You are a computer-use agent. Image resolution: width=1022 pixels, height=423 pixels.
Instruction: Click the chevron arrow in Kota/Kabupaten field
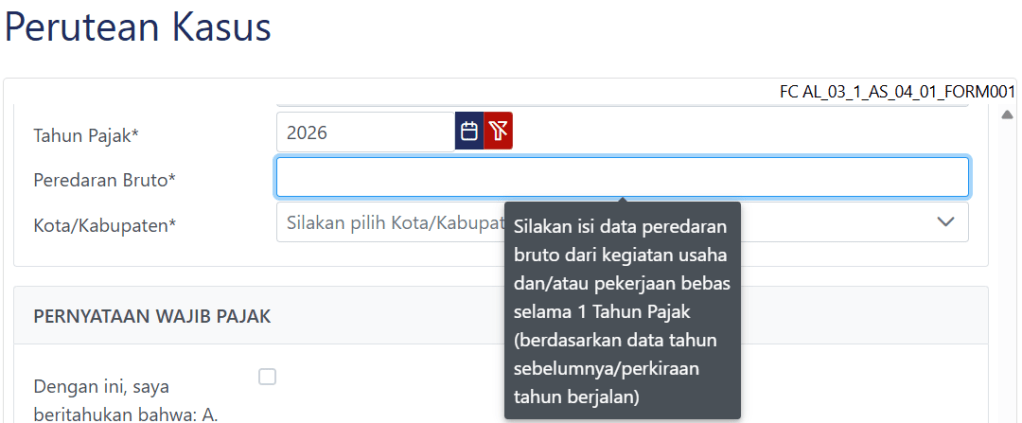pyautogui.click(x=945, y=222)
